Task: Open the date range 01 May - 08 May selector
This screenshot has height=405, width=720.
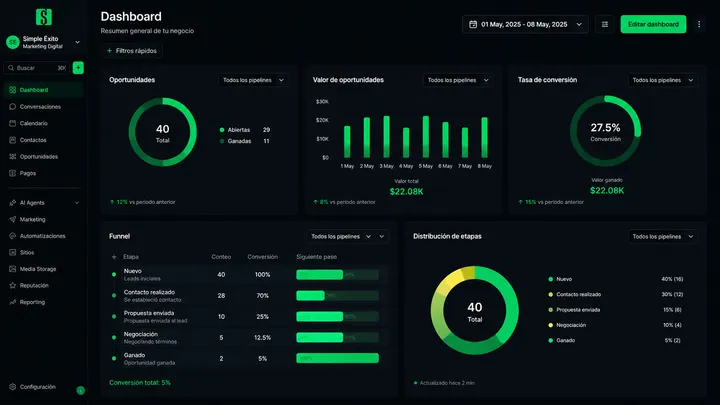Action: (x=525, y=24)
